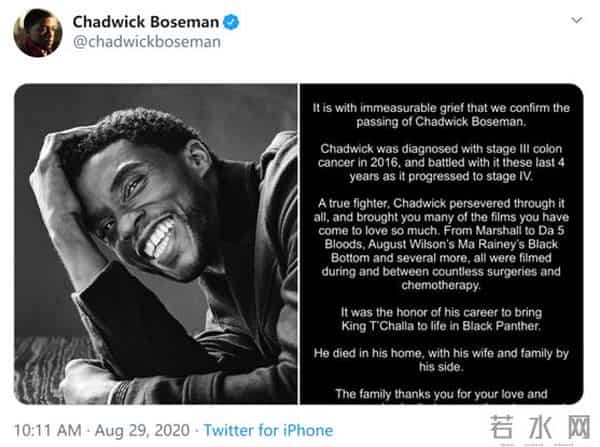Open the @chadwickboseman handle link
This screenshot has height=447, width=600.
146,43
